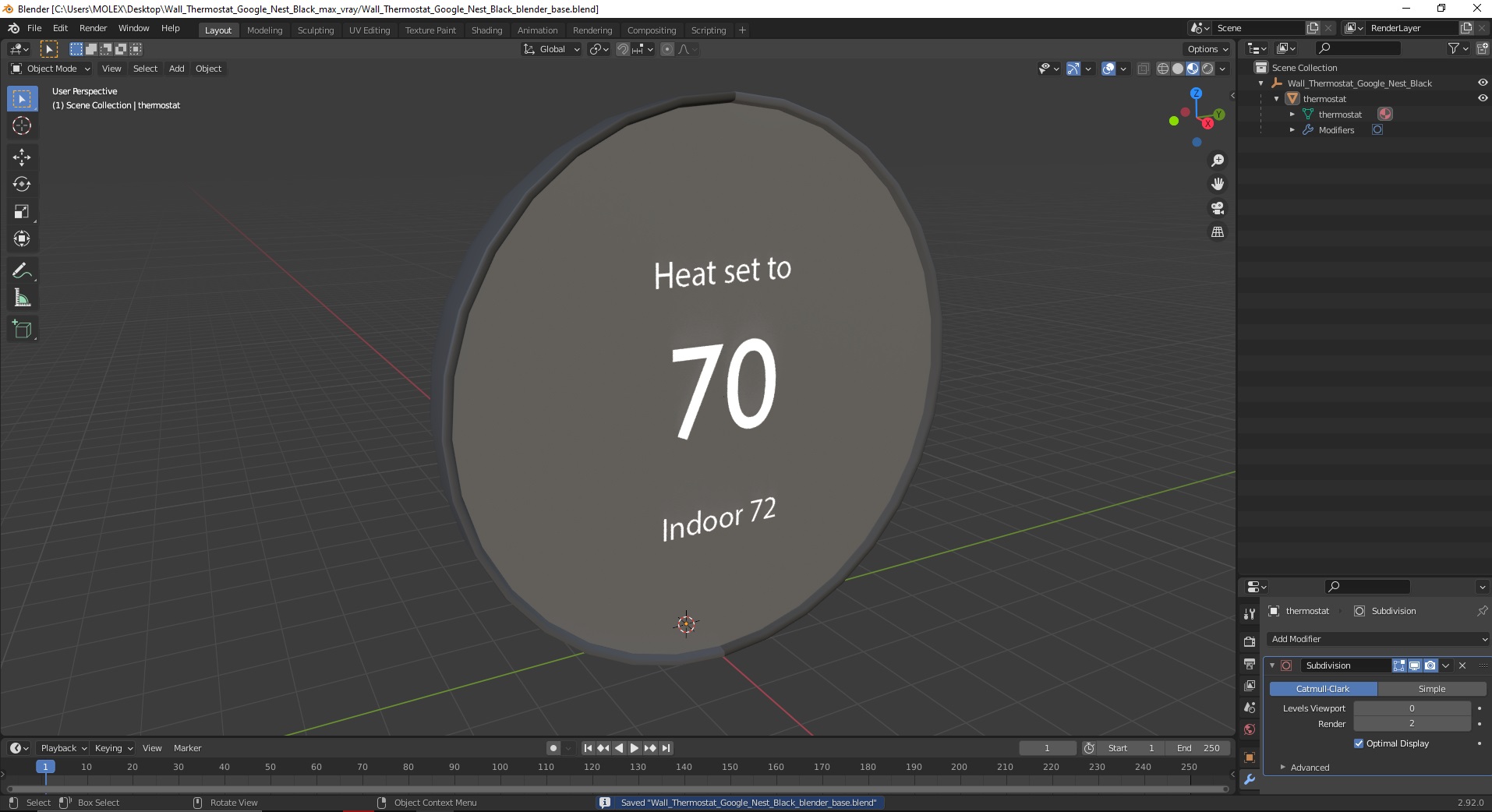Open the Object Mode dropdown
The width and height of the screenshot is (1492, 812).
point(51,69)
